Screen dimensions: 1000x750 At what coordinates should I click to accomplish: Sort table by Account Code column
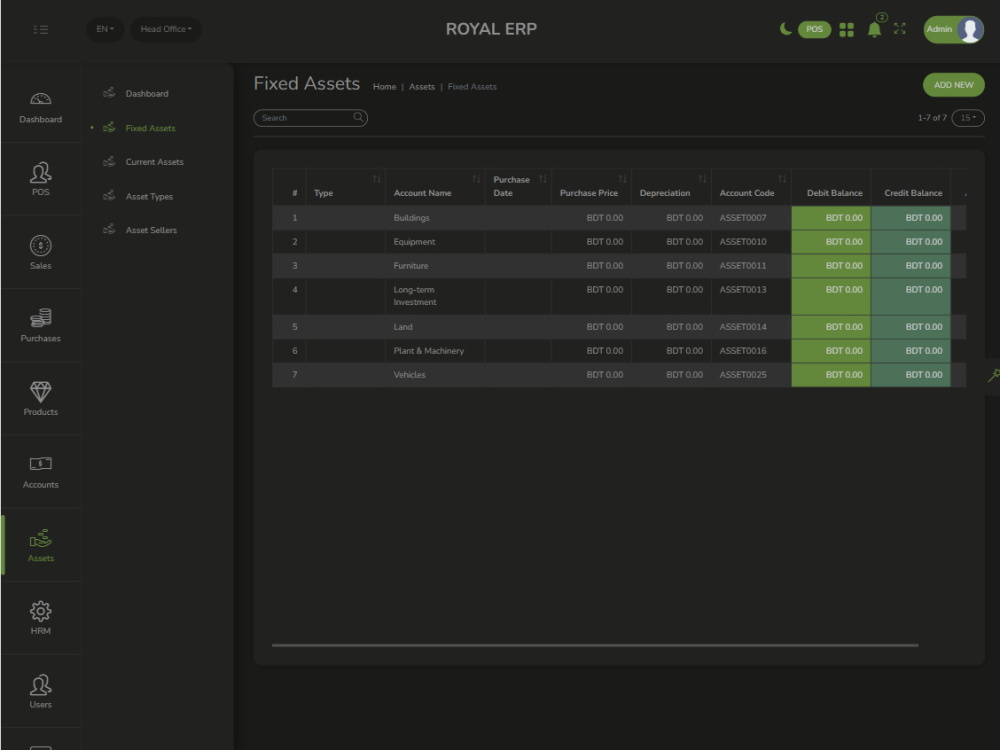coord(751,186)
